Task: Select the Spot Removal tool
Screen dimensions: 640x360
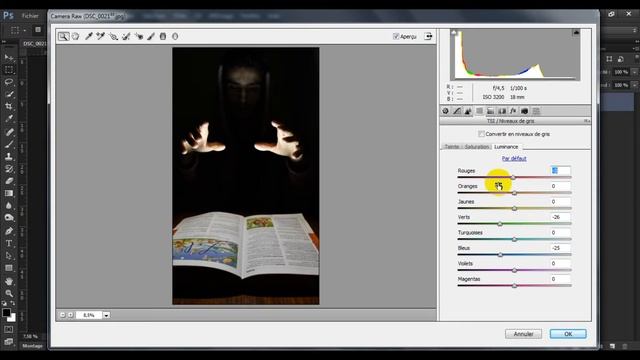Action: coord(126,36)
